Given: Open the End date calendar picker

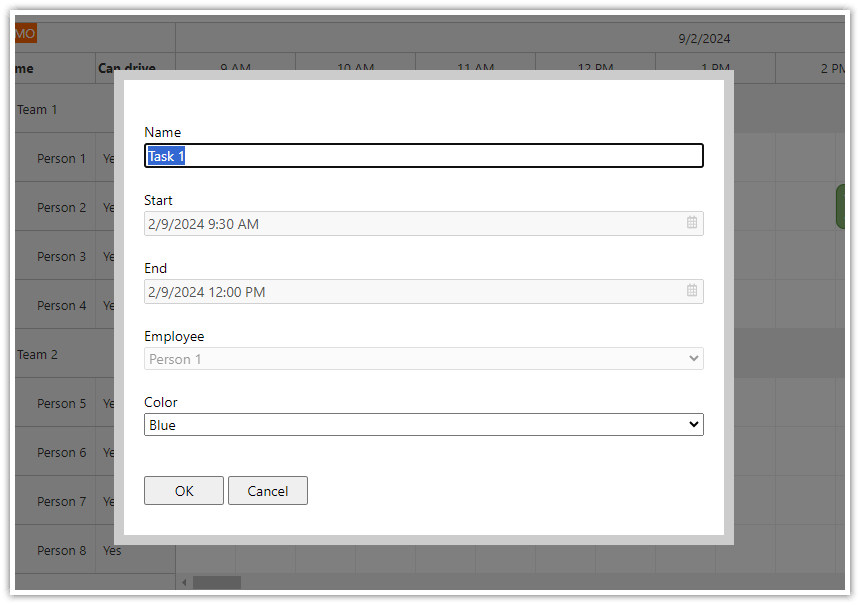Looking at the screenshot, I should point(691,291).
